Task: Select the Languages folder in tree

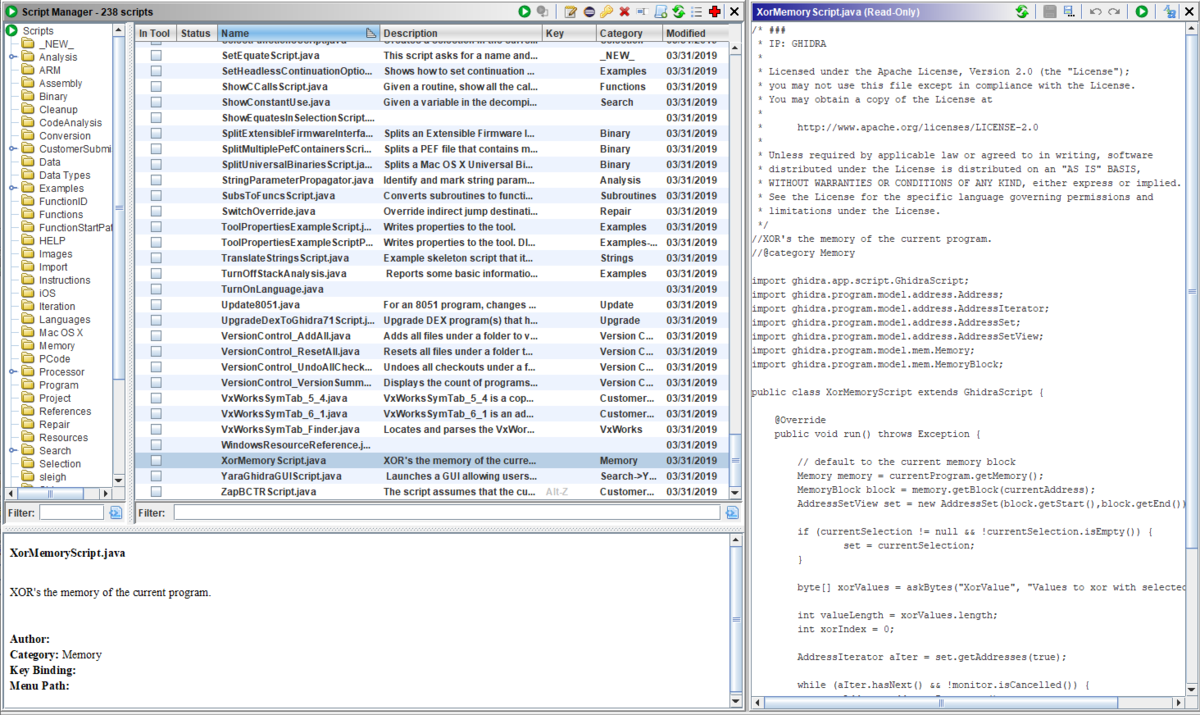Action: point(64,320)
